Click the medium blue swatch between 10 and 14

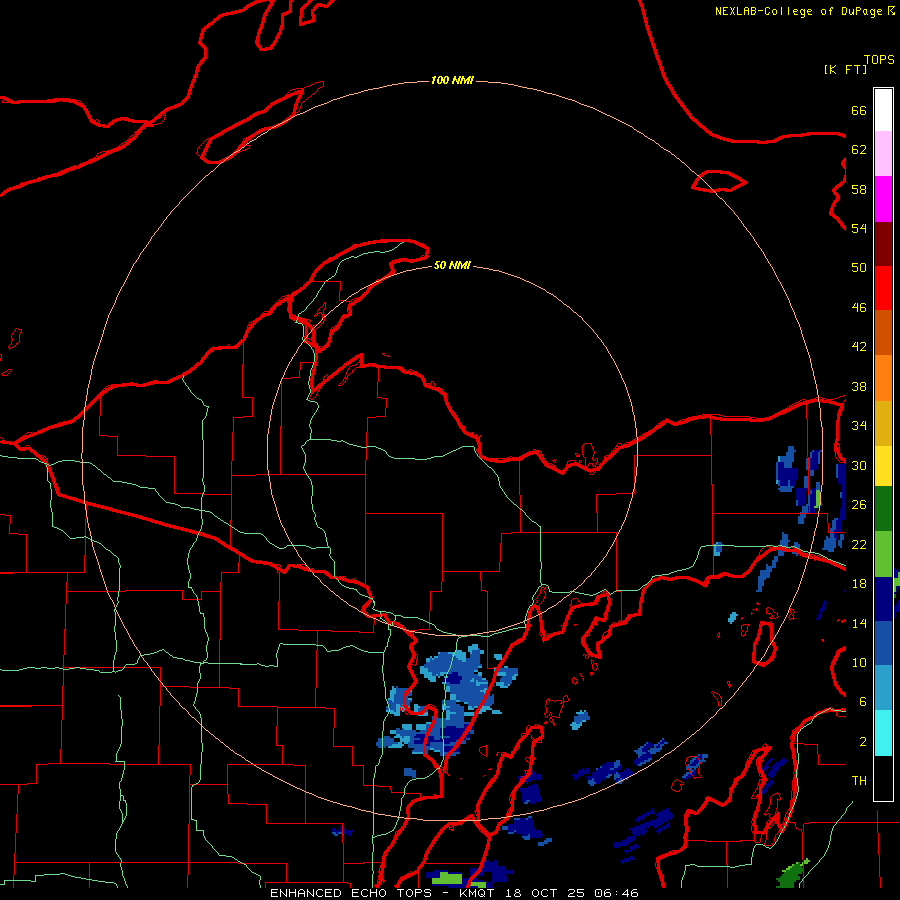pos(883,643)
